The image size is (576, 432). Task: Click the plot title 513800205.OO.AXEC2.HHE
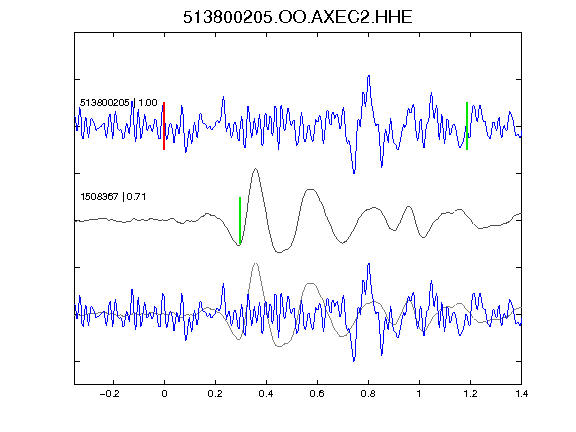[298, 17]
